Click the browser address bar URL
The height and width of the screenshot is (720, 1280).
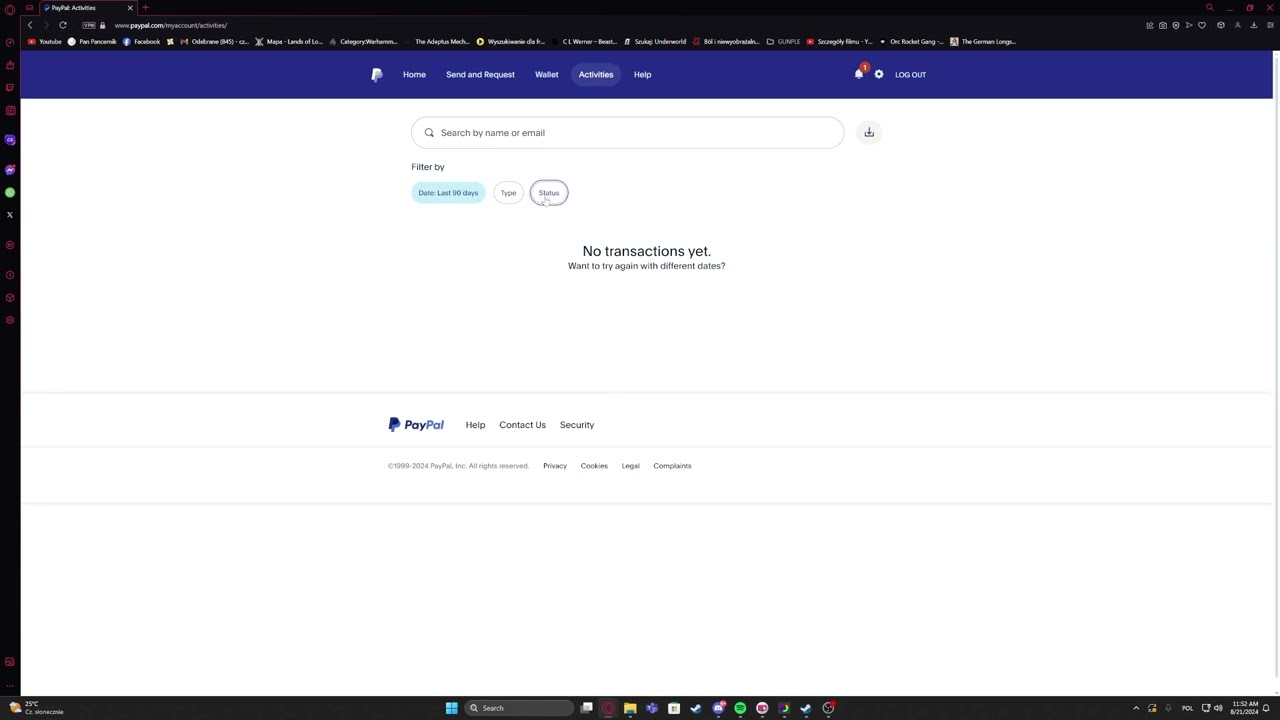(170, 25)
